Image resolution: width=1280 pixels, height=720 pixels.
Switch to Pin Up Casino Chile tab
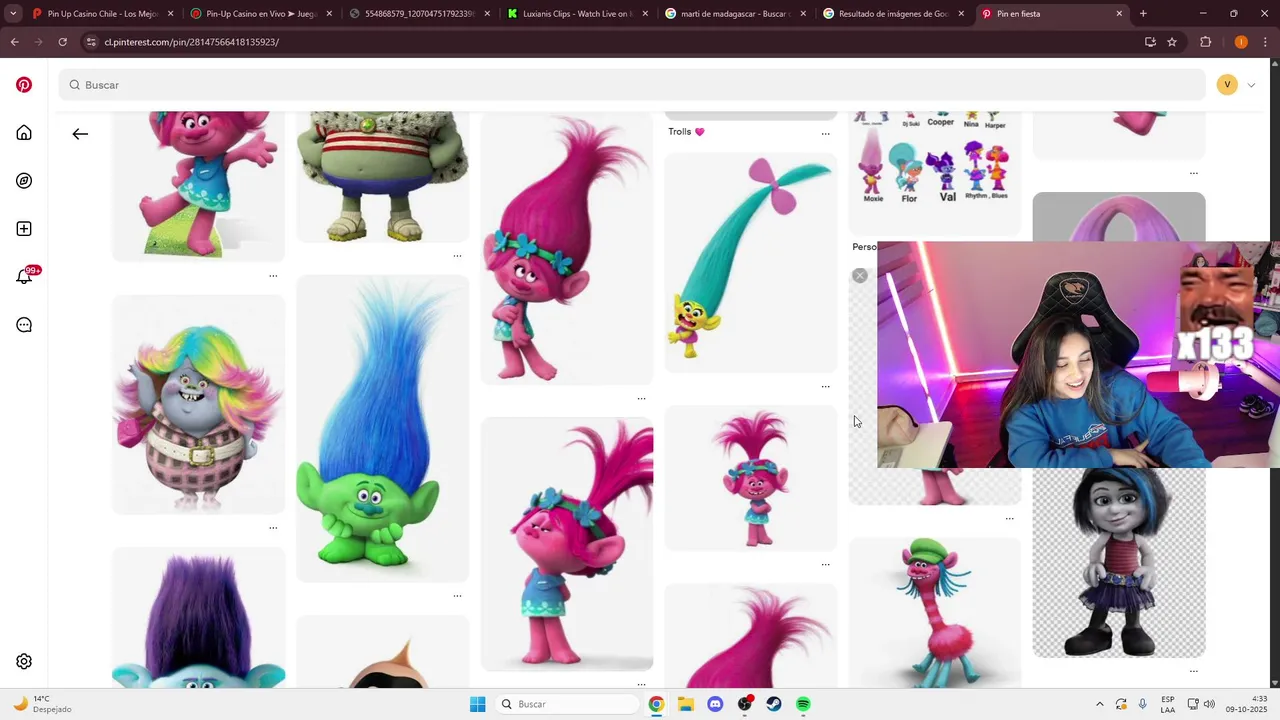pos(102,14)
